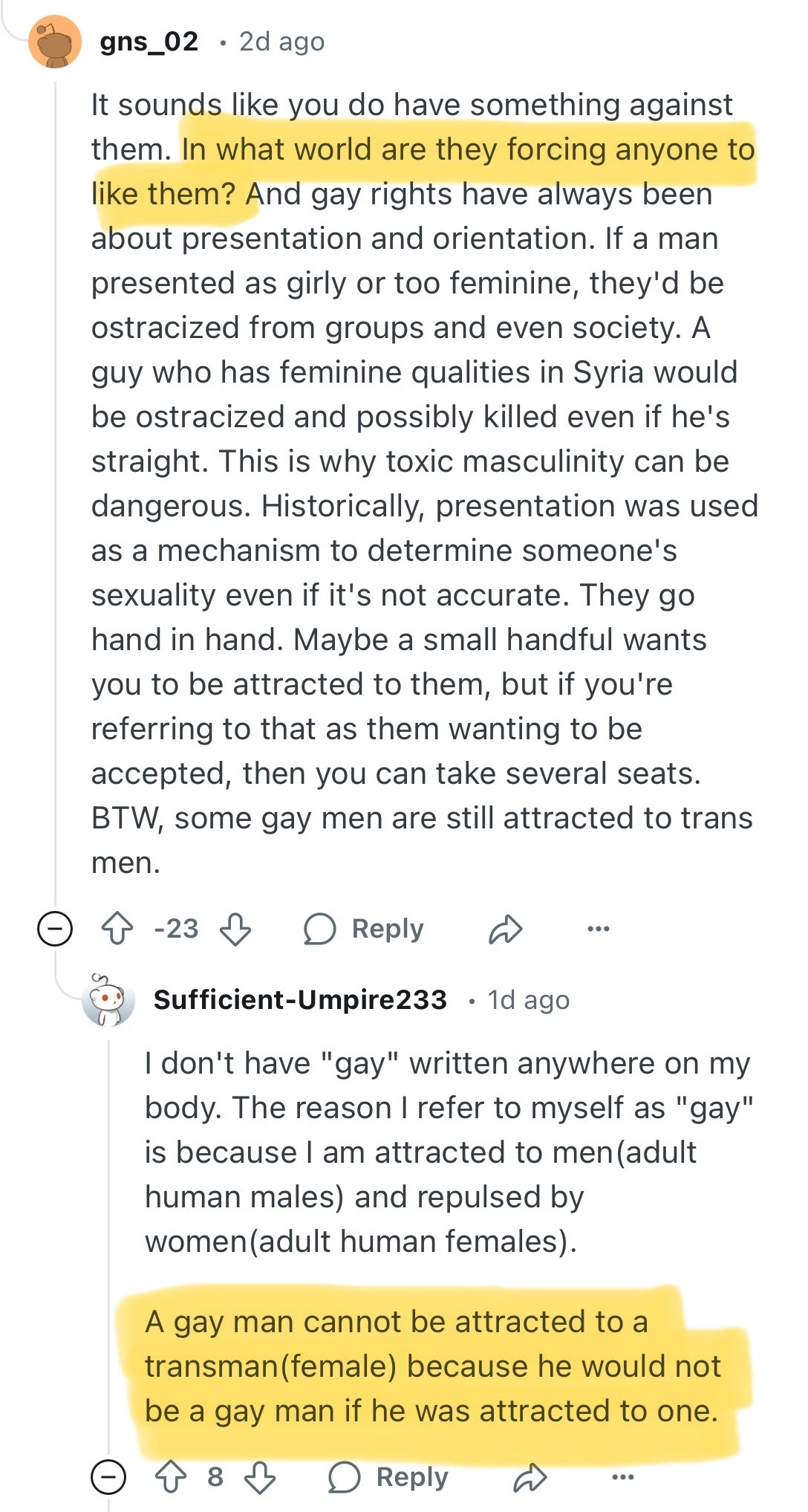
Task: Open three-dot menu on gns_02 comment
Action: pos(598,929)
